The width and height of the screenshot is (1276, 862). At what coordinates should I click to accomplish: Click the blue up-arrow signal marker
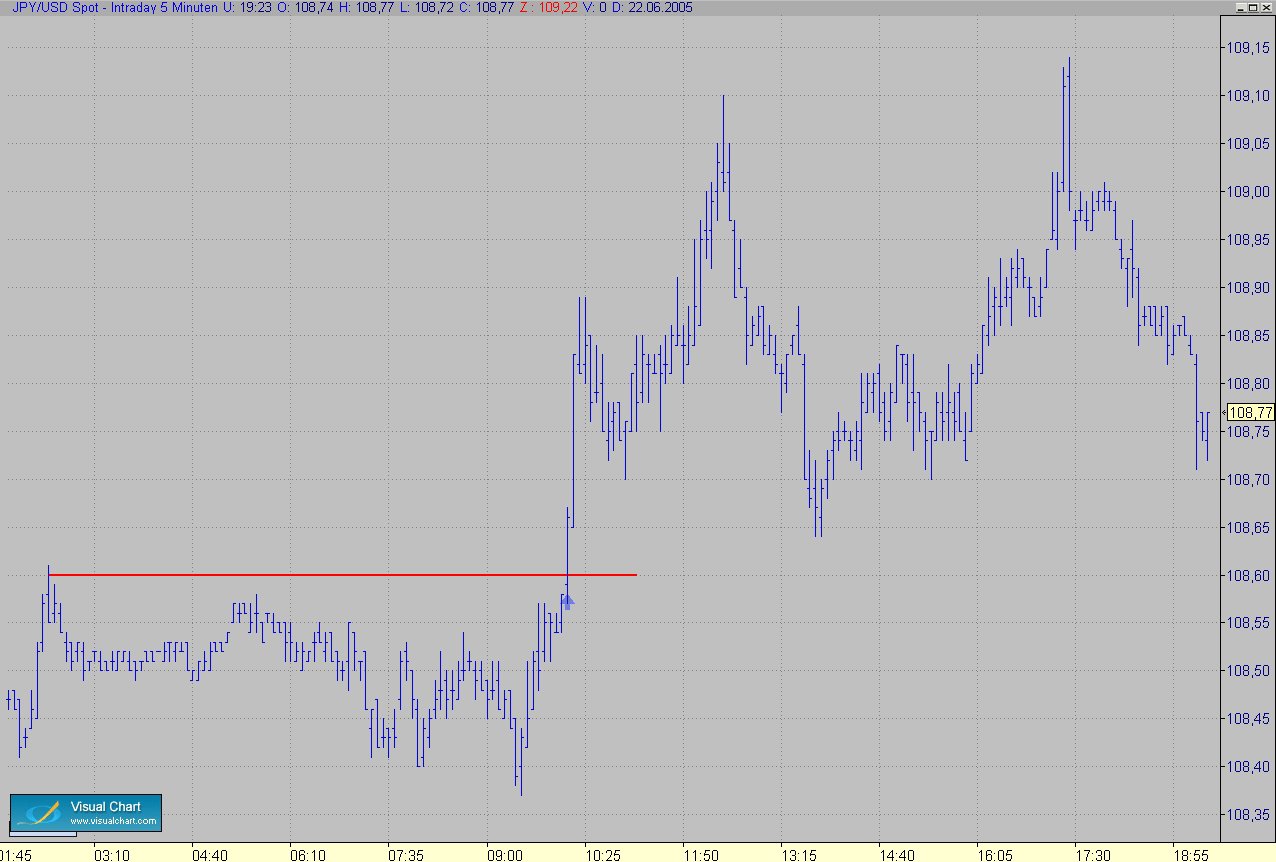coord(567,601)
